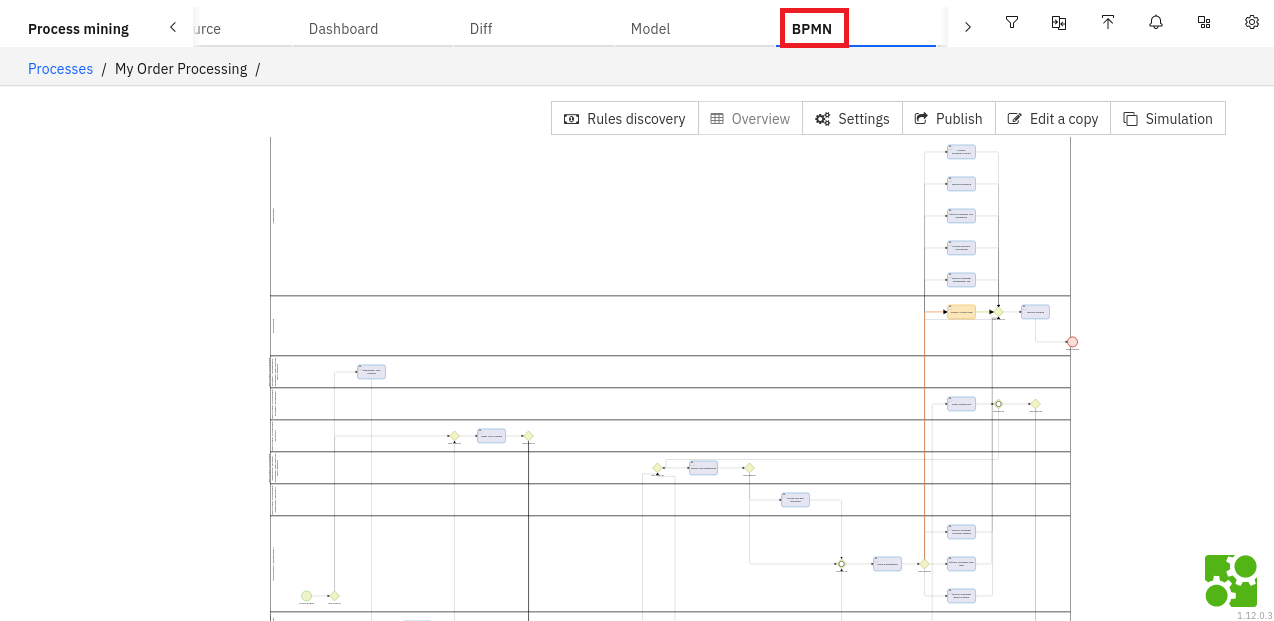This screenshot has height=621, width=1274.
Task: Open the app switcher grid icon
Action: (1204, 21)
